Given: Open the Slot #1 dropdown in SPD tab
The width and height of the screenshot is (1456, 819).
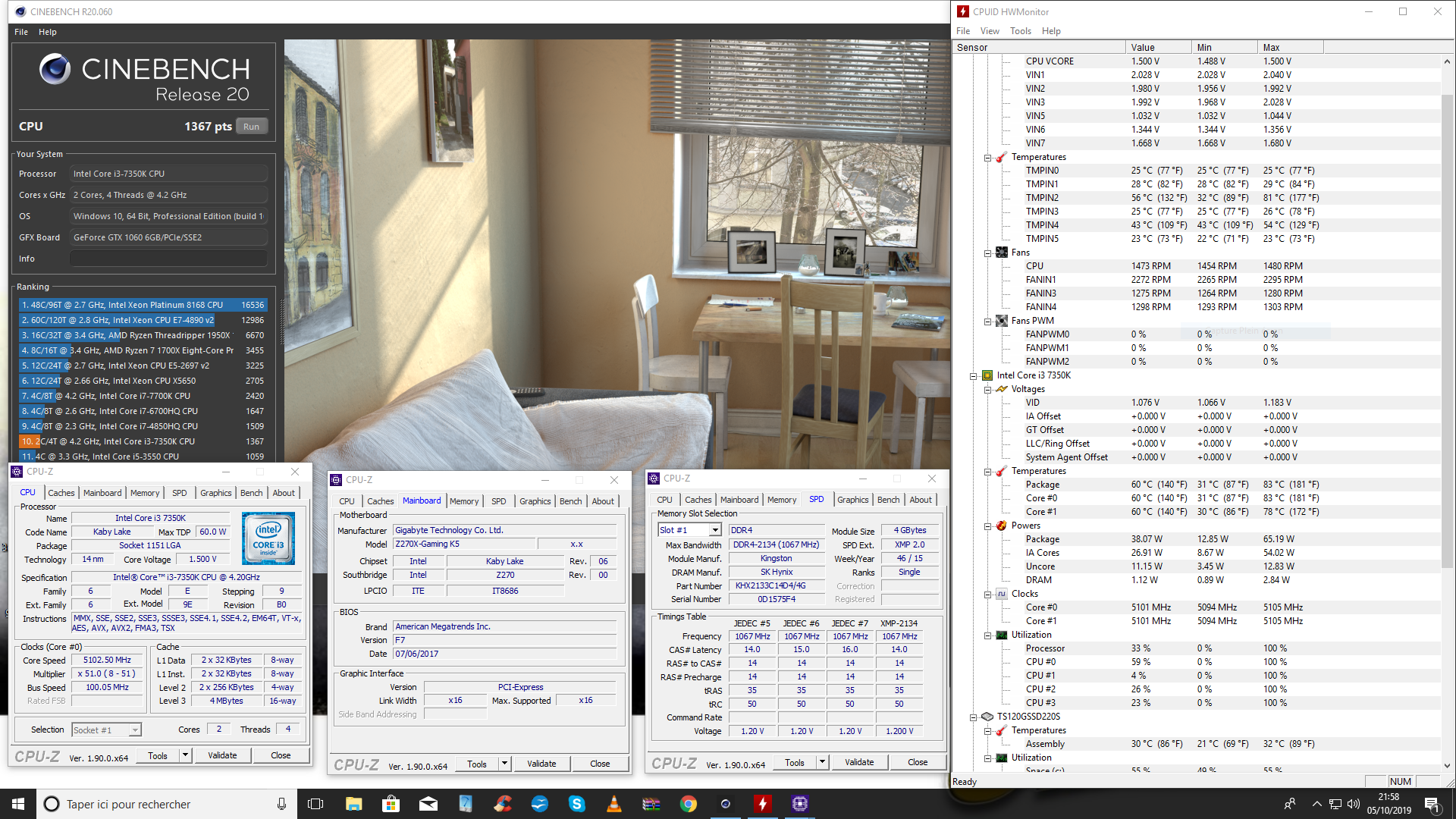Looking at the screenshot, I should 714,530.
